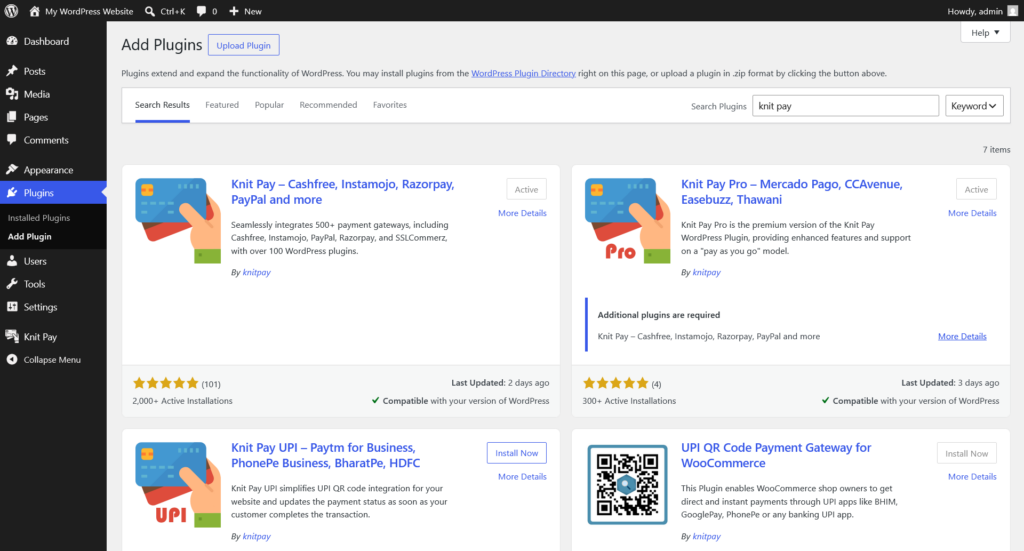The image size is (1024, 551).
Task: Click '2,000+ Active Installations' text
Action: (182, 401)
